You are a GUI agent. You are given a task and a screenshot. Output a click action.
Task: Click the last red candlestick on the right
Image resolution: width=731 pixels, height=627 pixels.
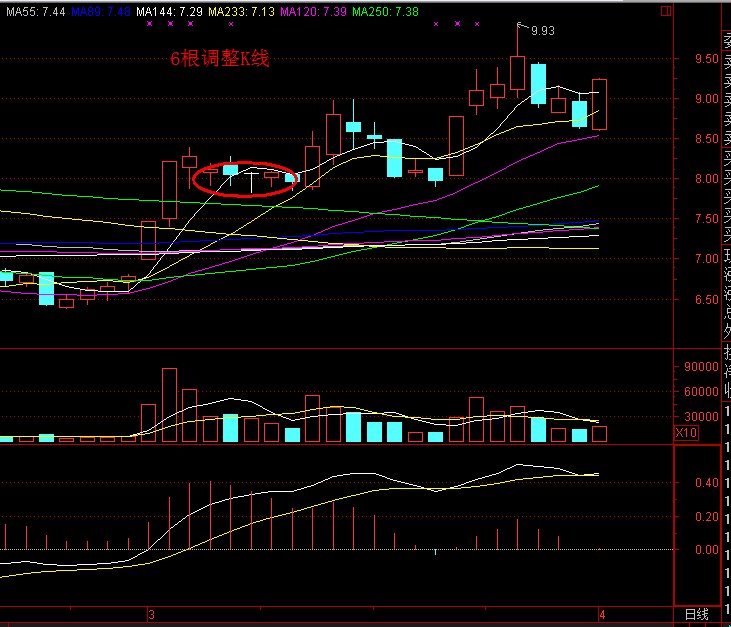tap(600, 104)
